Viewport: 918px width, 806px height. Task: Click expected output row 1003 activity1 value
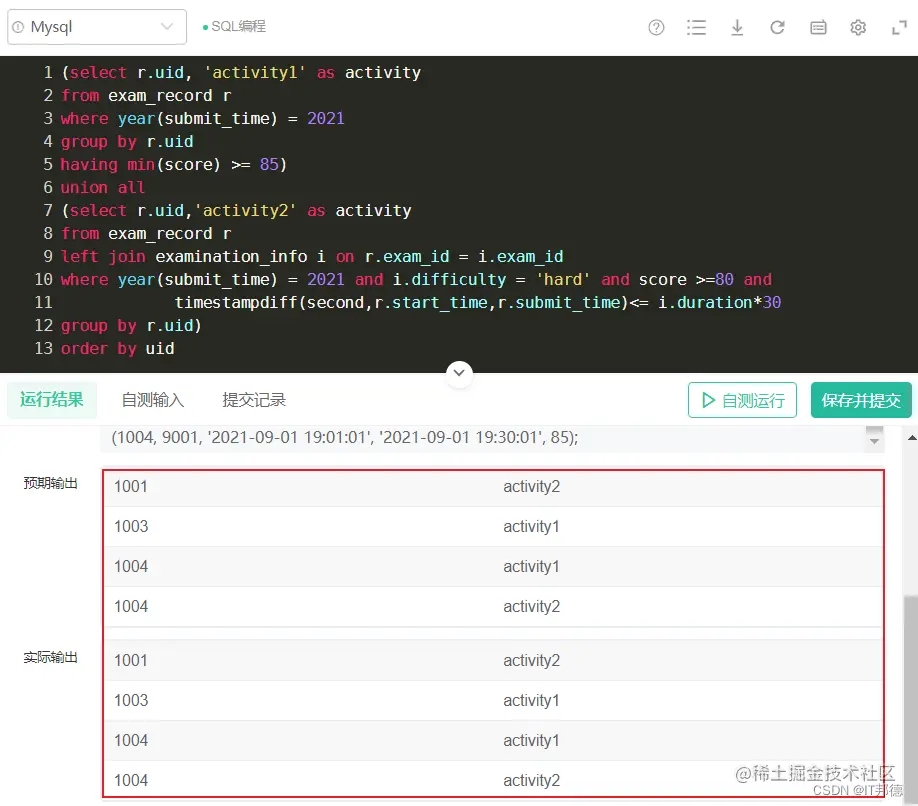click(x=531, y=526)
